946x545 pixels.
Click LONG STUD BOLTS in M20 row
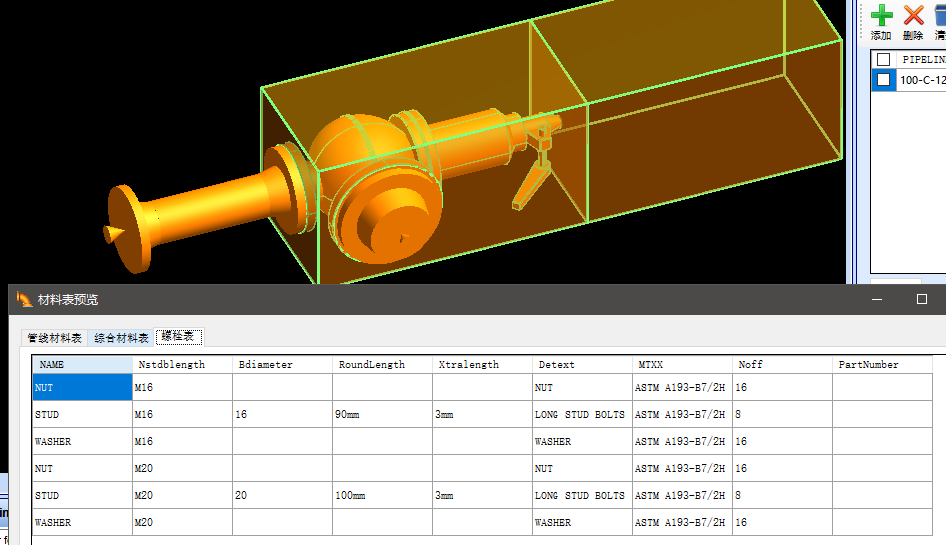tap(580, 496)
